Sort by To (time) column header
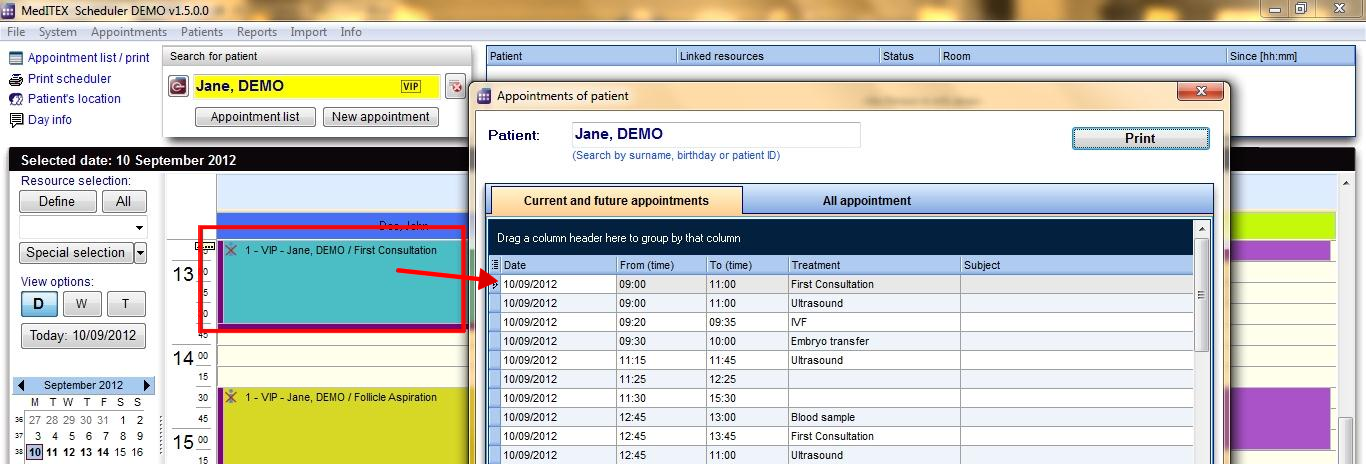Viewport: 1366px width, 464px height. [747, 265]
